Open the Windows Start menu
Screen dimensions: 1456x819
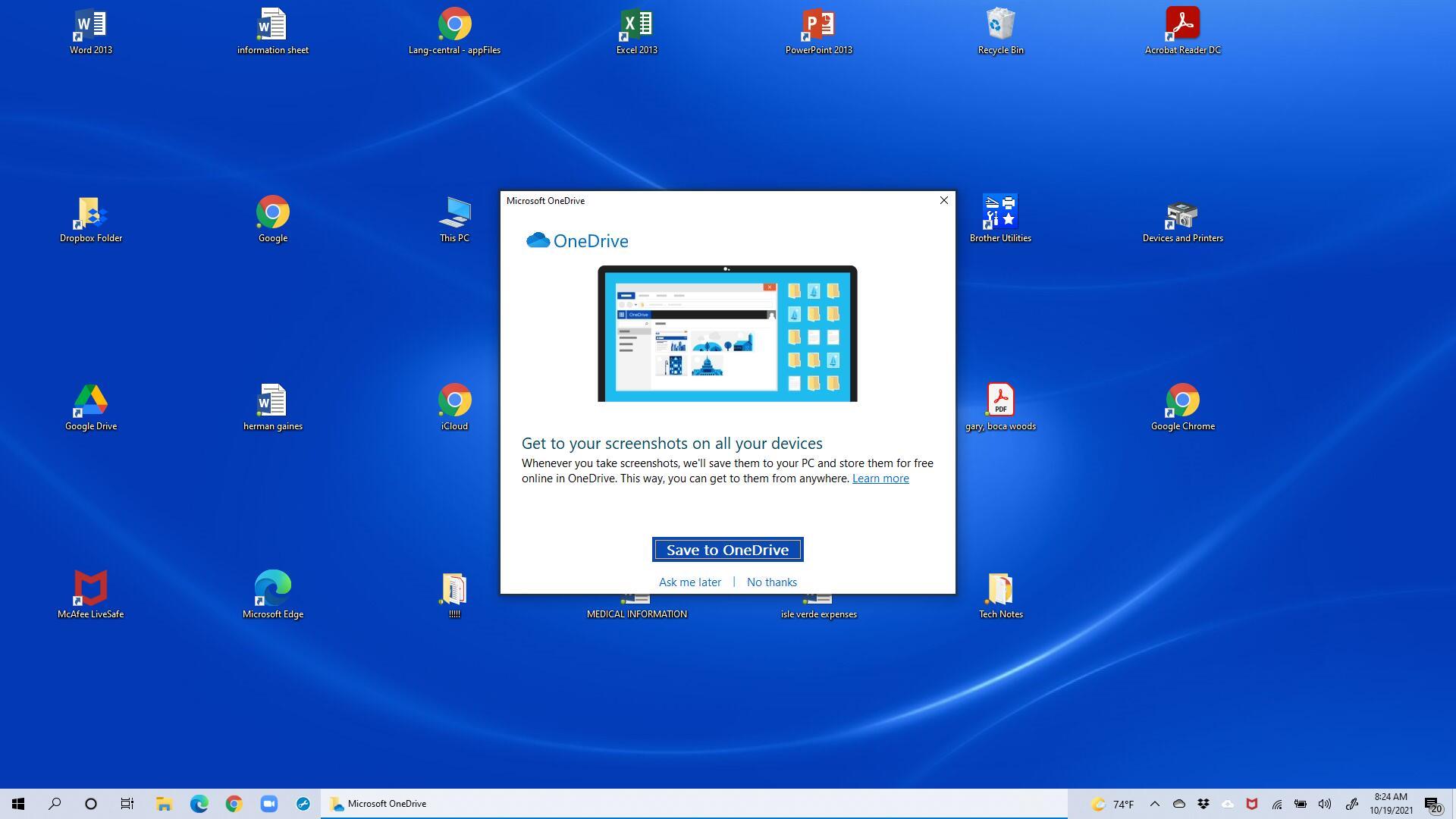pyautogui.click(x=18, y=804)
